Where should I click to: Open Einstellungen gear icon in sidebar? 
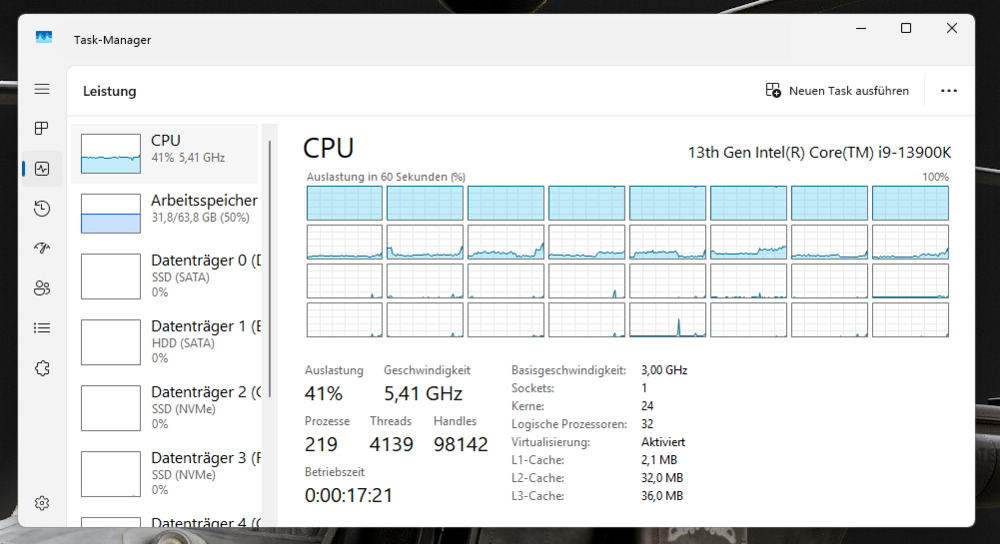[42, 503]
